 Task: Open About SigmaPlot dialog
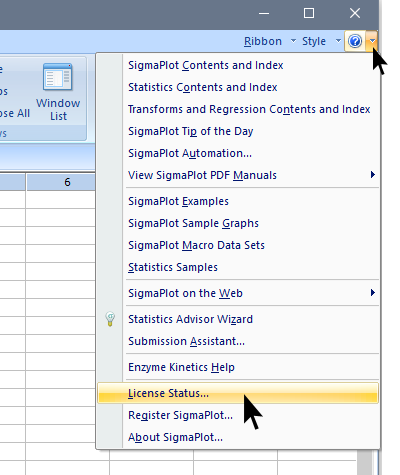238,437
